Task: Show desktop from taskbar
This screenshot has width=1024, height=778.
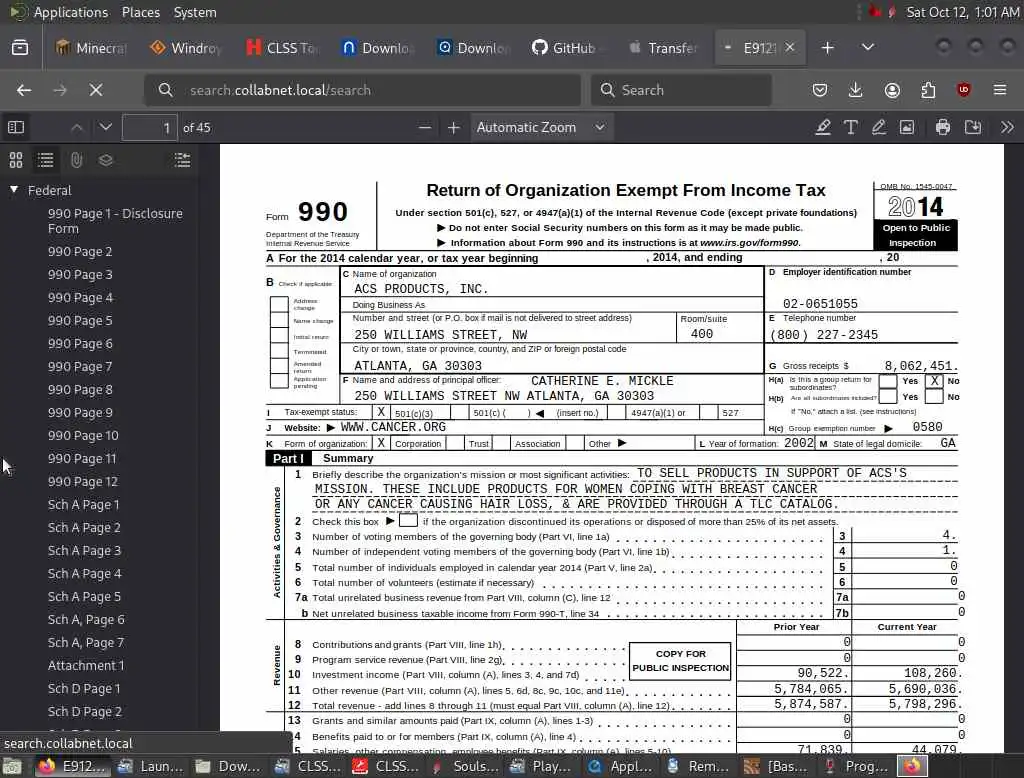Action: coord(12,766)
